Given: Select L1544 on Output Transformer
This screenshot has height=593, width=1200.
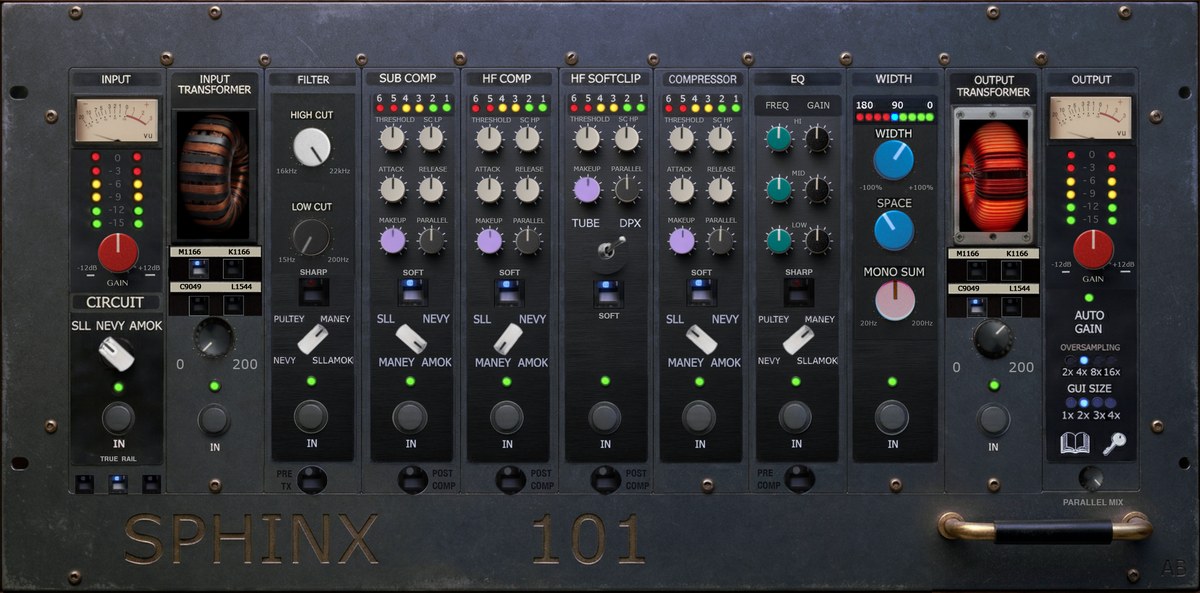Looking at the screenshot, I should tap(1012, 306).
